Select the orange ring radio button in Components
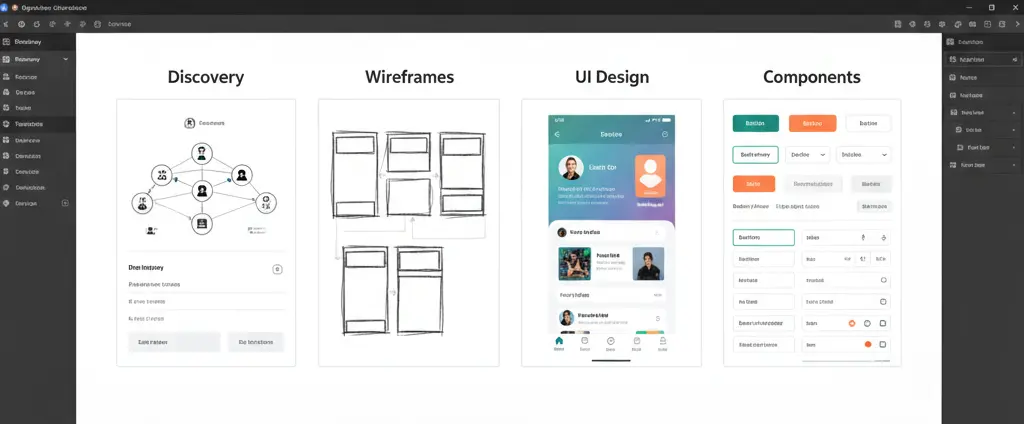The width and height of the screenshot is (1024, 424). [852, 323]
